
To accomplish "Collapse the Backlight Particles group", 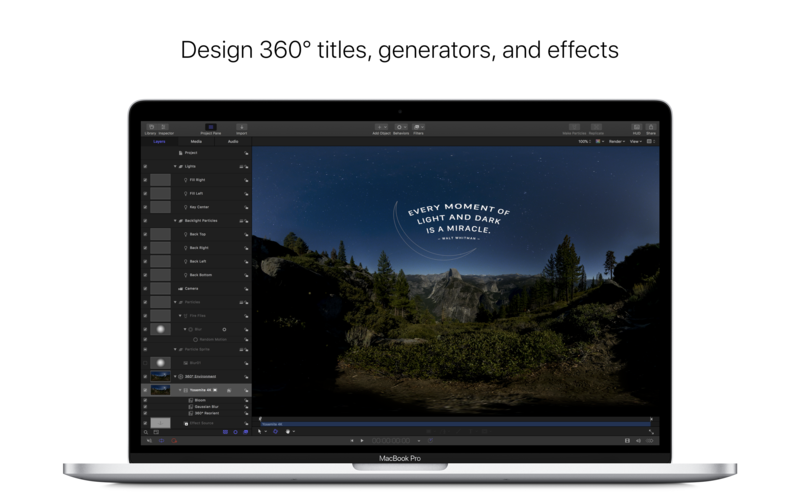I will click(x=174, y=220).
